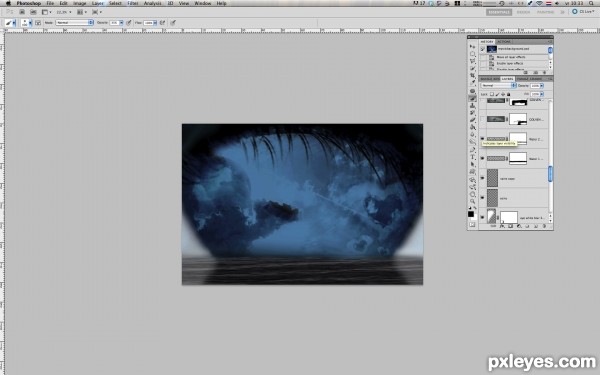Set the background color swatch

pyautogui.click(x=475, y=218)
